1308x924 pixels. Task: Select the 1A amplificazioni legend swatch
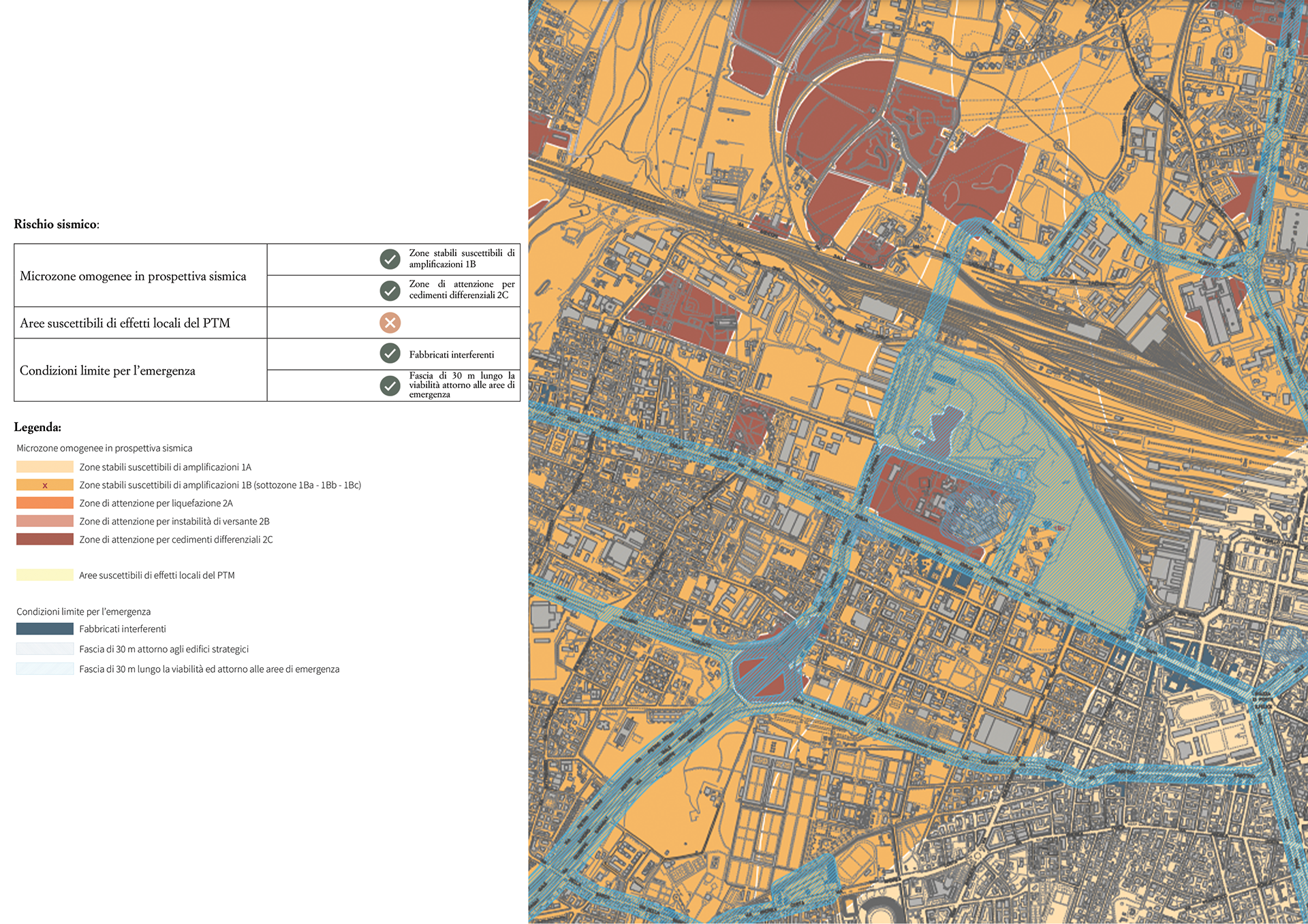[45, 467]
